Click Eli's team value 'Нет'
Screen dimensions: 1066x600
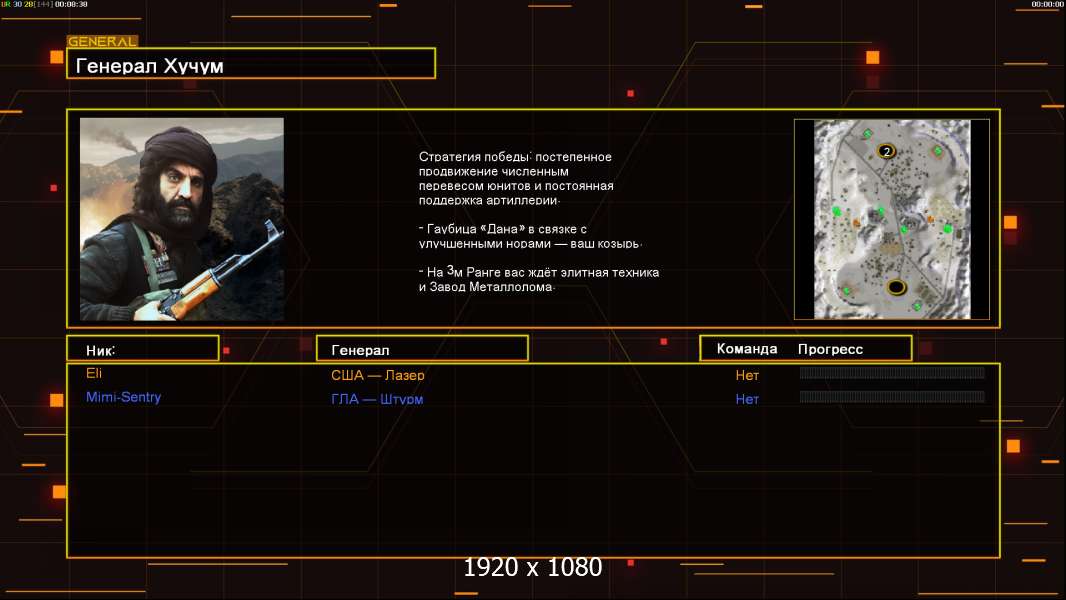tap(747, 375)
